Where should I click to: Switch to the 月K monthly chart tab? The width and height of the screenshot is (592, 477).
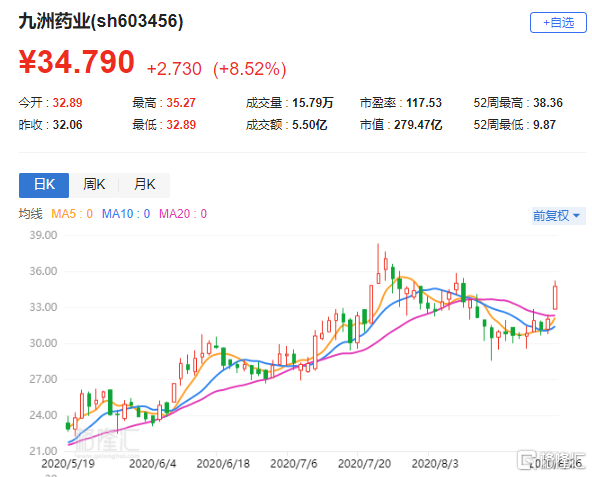pos(144,185)
